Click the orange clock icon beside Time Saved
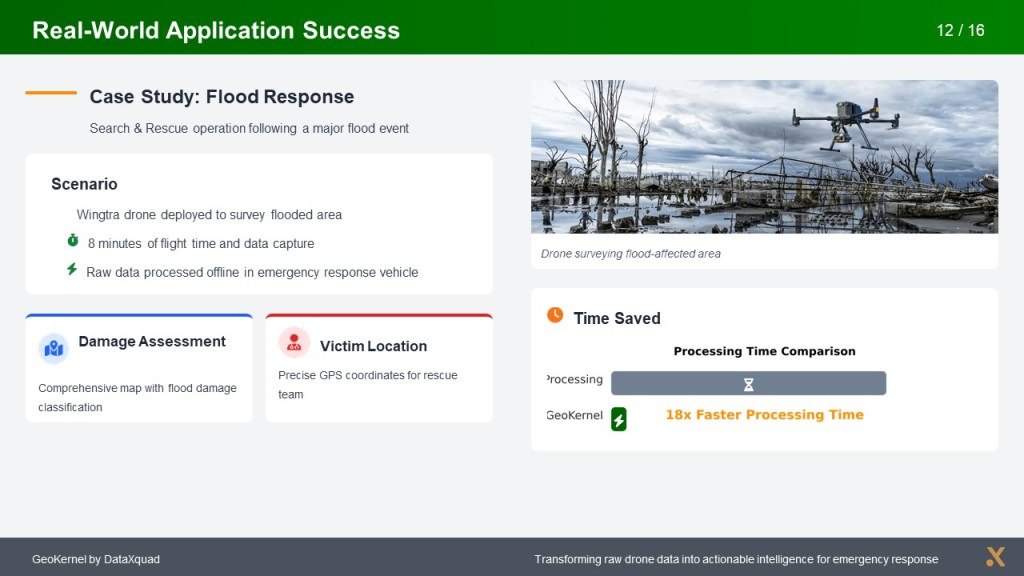 click(555, 315)
